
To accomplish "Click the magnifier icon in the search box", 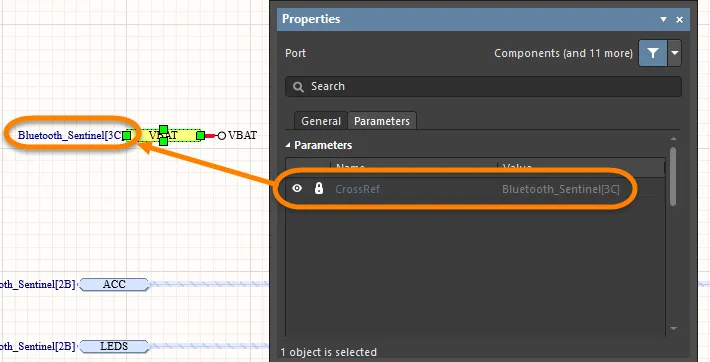I will pos(298,87).
